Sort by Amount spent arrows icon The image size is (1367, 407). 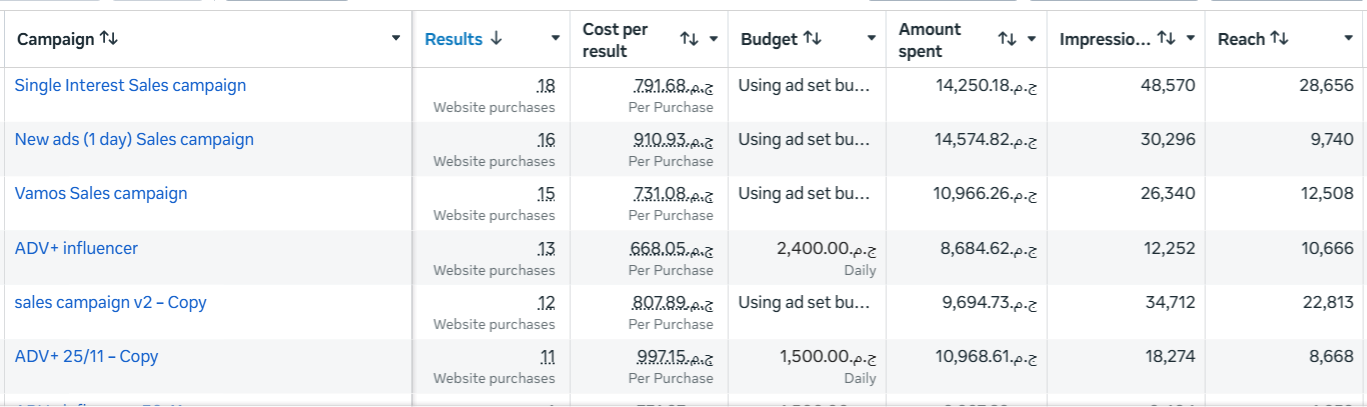(x=1007, y=39)
